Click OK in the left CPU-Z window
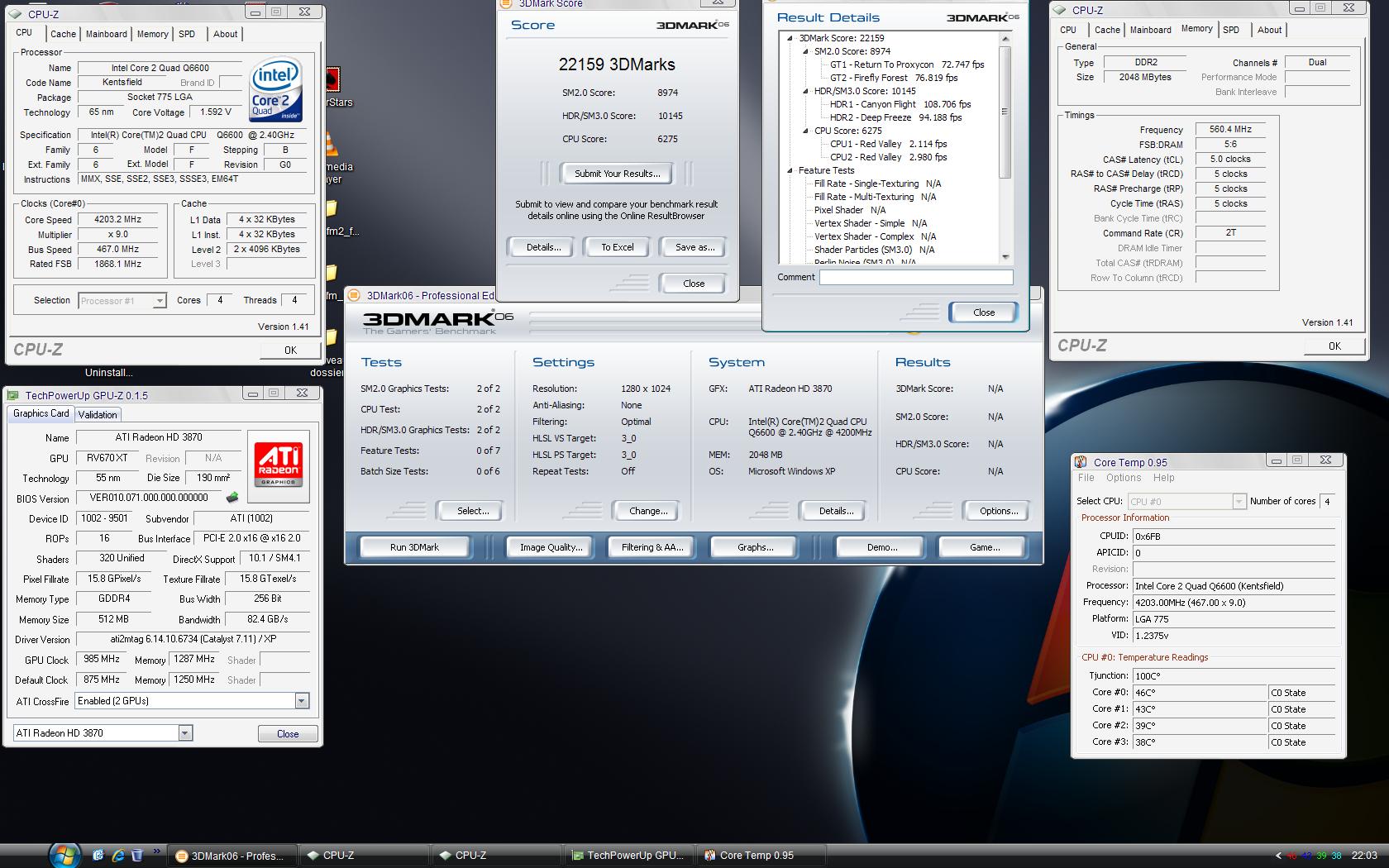 click(x=290, y=351)
